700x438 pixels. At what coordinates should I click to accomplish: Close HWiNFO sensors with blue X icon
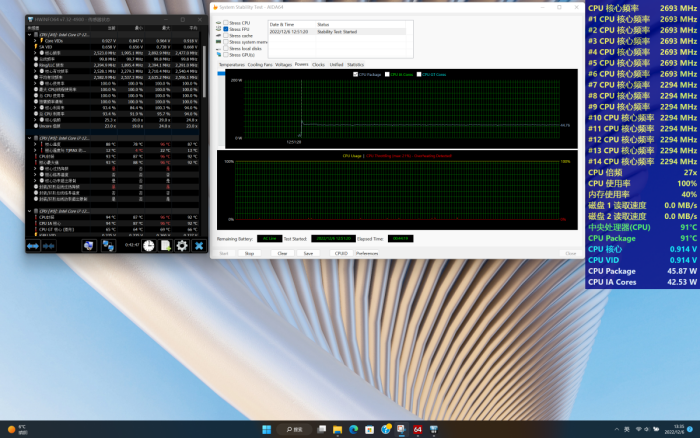point(199,245)
